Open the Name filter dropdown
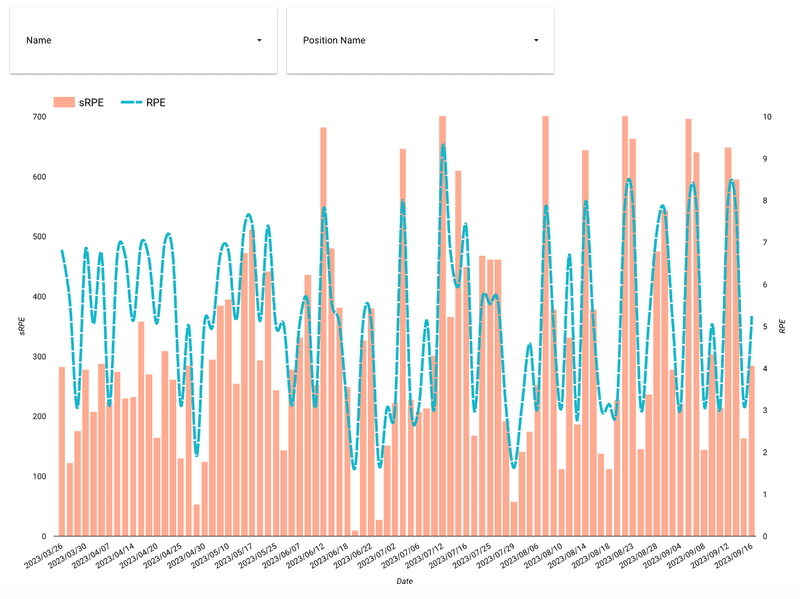 [143, 40]
